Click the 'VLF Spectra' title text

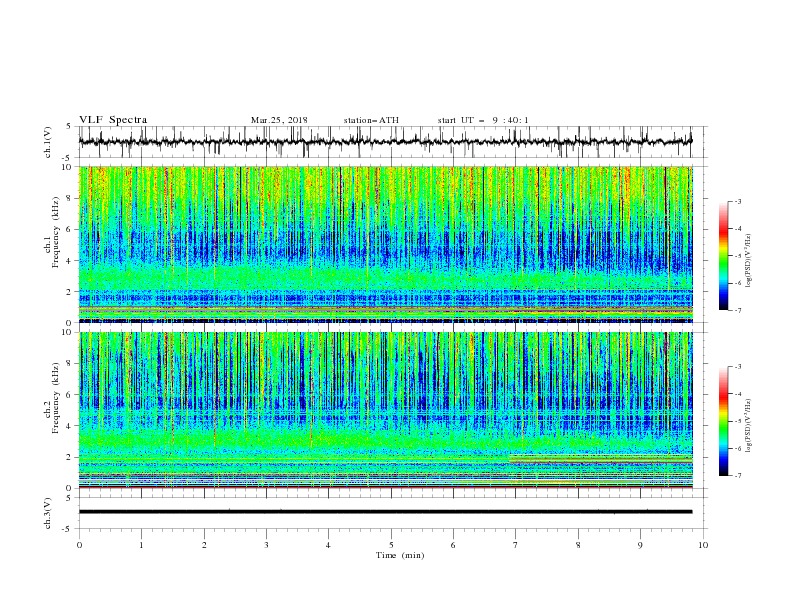point(113,120)
